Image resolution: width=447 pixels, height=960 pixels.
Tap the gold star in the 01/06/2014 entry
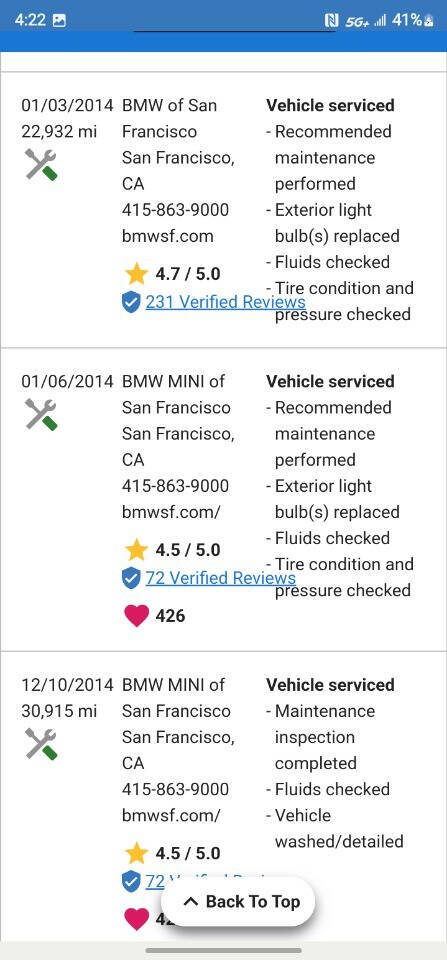tap(136, 550)
